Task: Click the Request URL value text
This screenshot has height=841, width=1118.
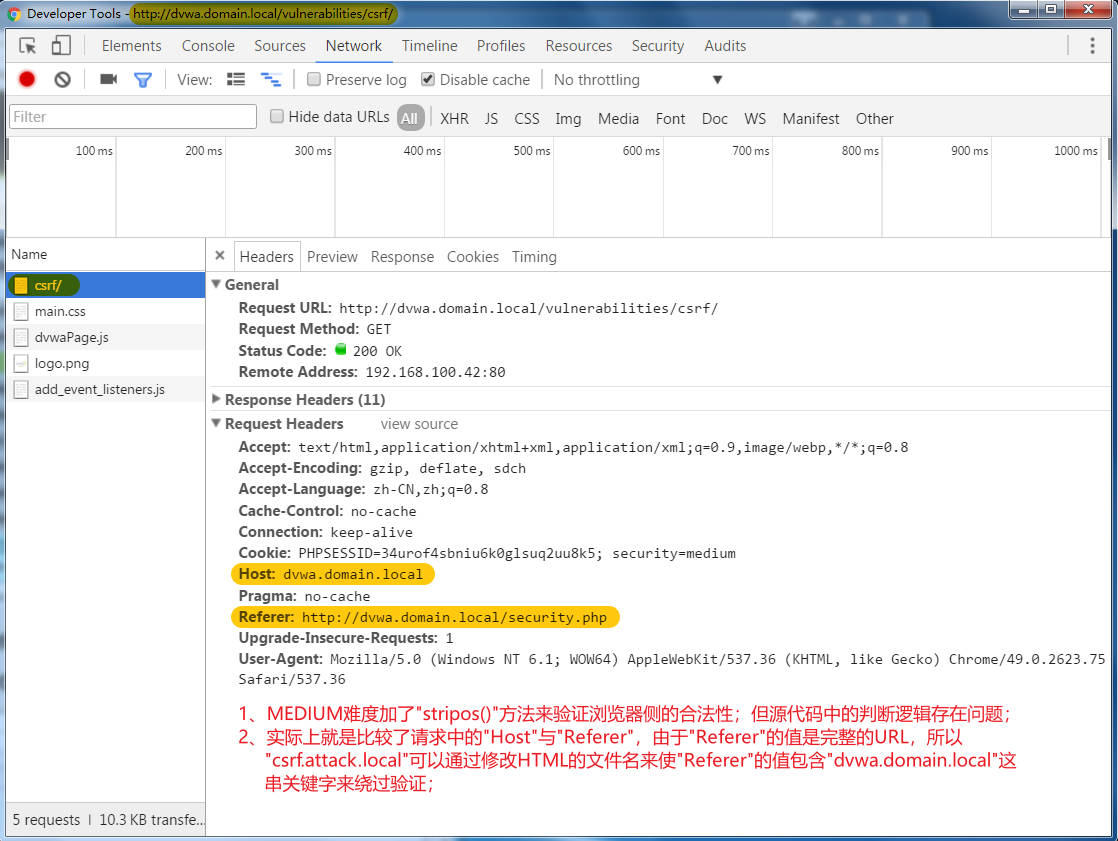Action: click(528, 309)
